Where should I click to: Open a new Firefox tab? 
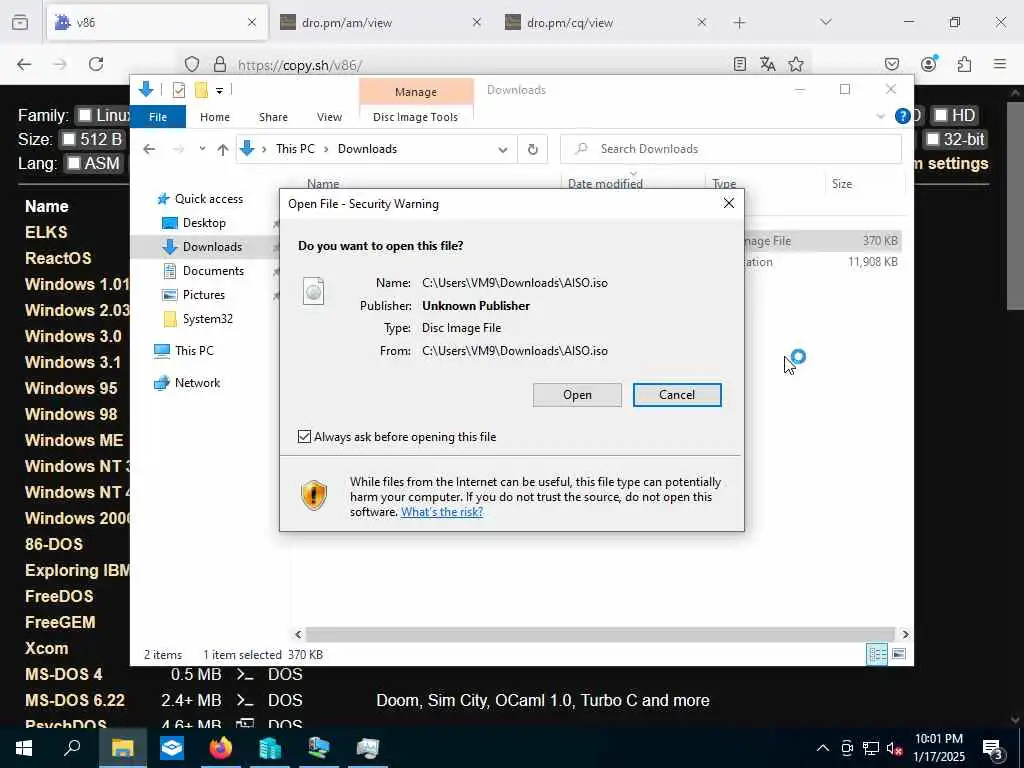click(x=739, y=23)
